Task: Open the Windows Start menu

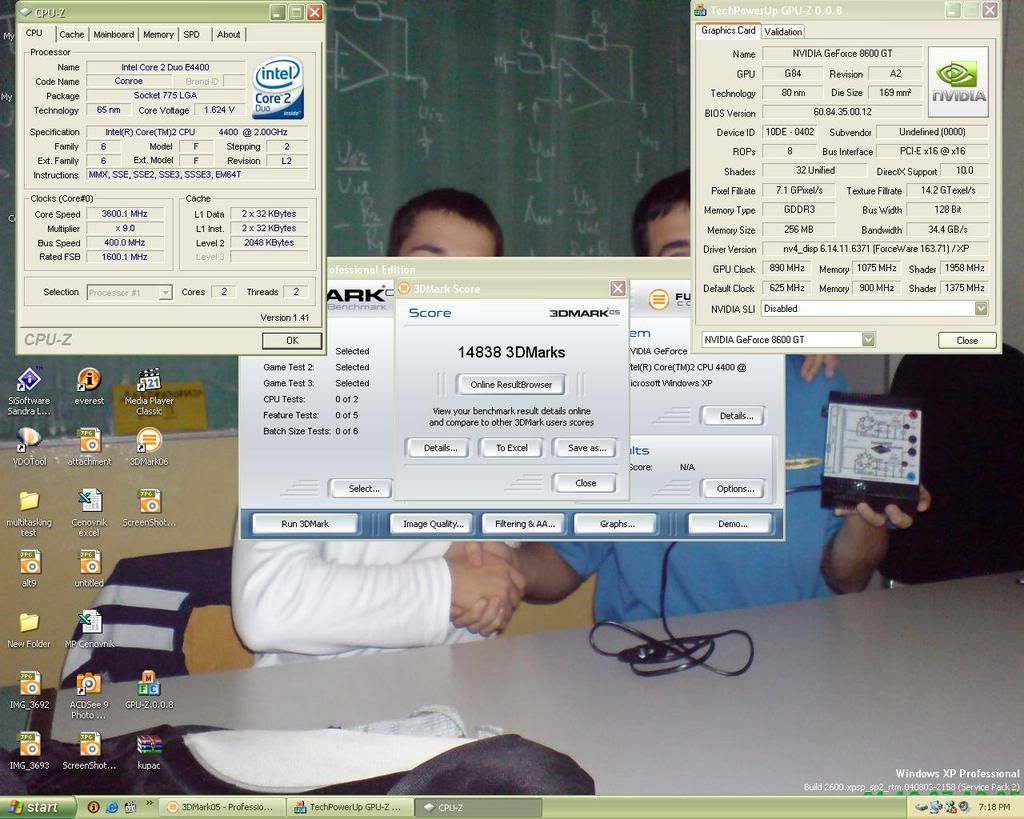Action: tap(35, 807)
